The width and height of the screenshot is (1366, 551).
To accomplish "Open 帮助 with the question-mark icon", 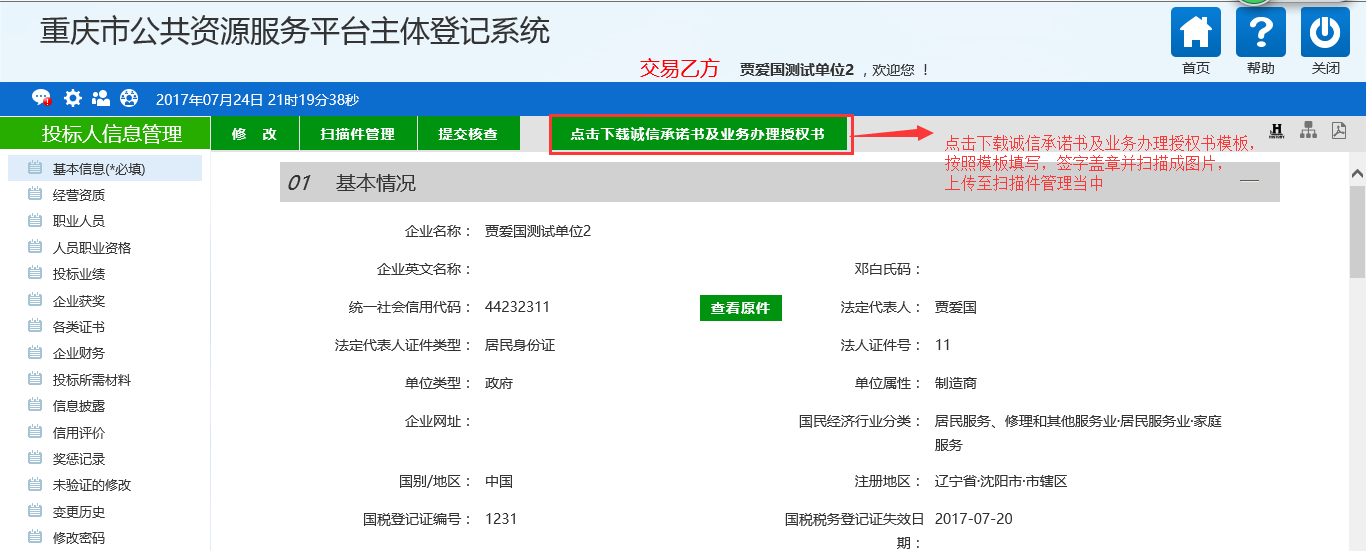I will (1261, 32).
